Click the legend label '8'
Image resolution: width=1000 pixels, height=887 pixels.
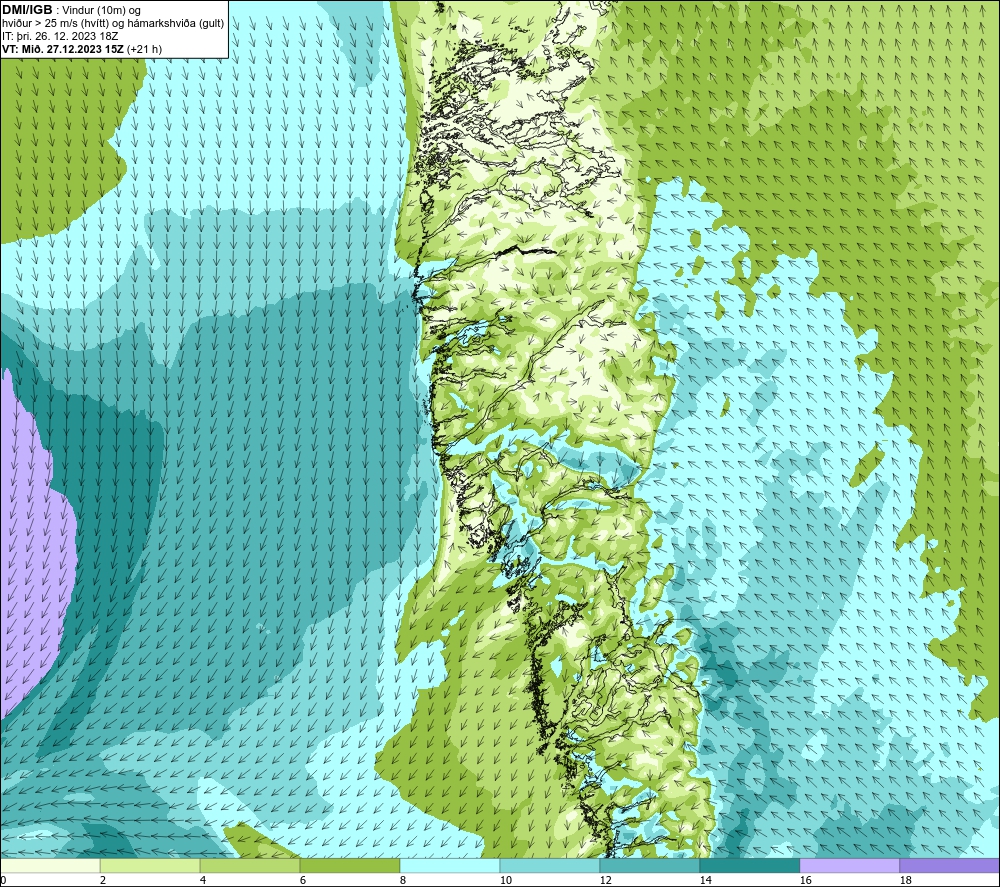tap(403, 880)
